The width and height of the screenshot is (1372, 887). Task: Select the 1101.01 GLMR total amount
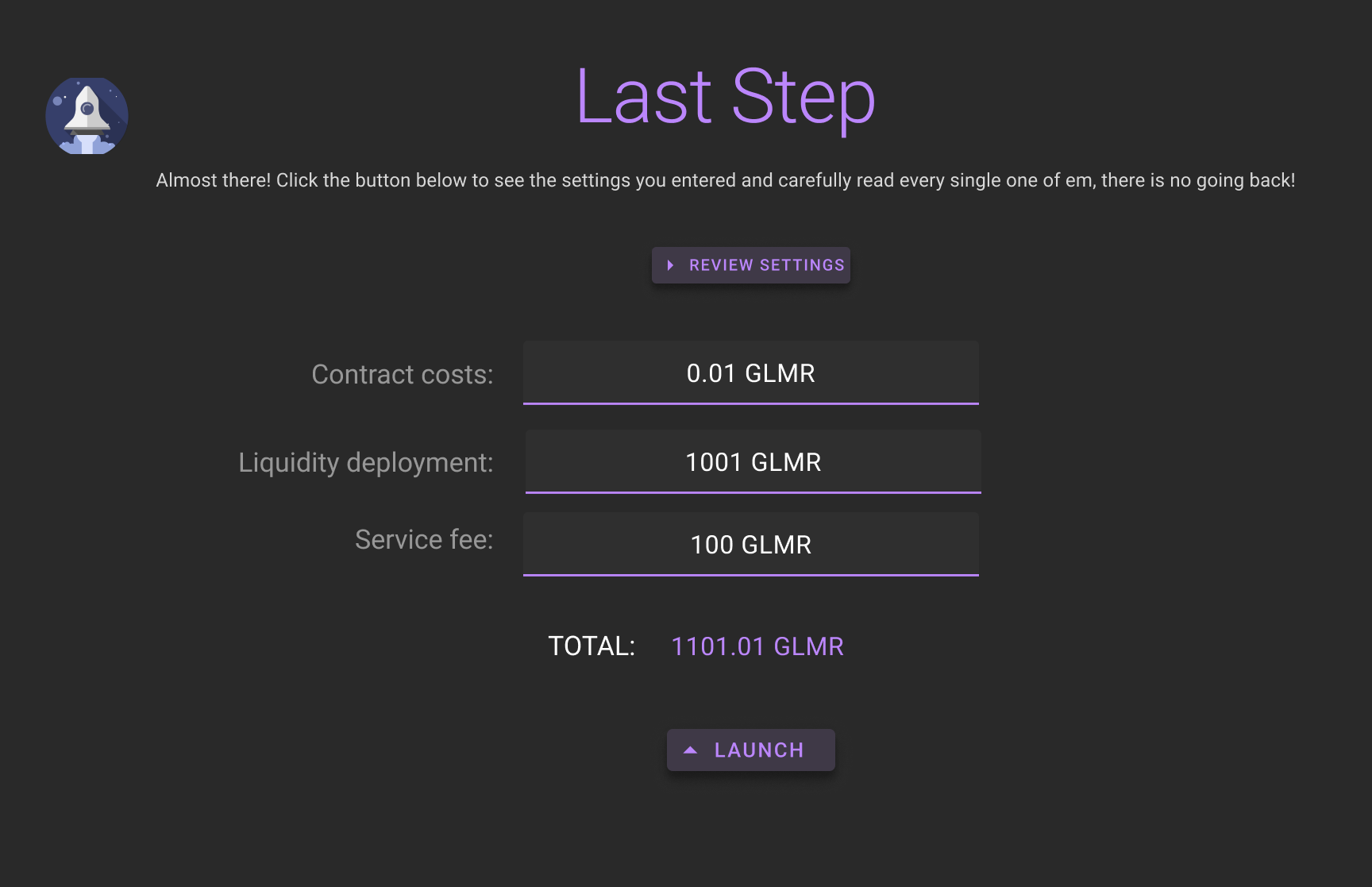(757, 646)
